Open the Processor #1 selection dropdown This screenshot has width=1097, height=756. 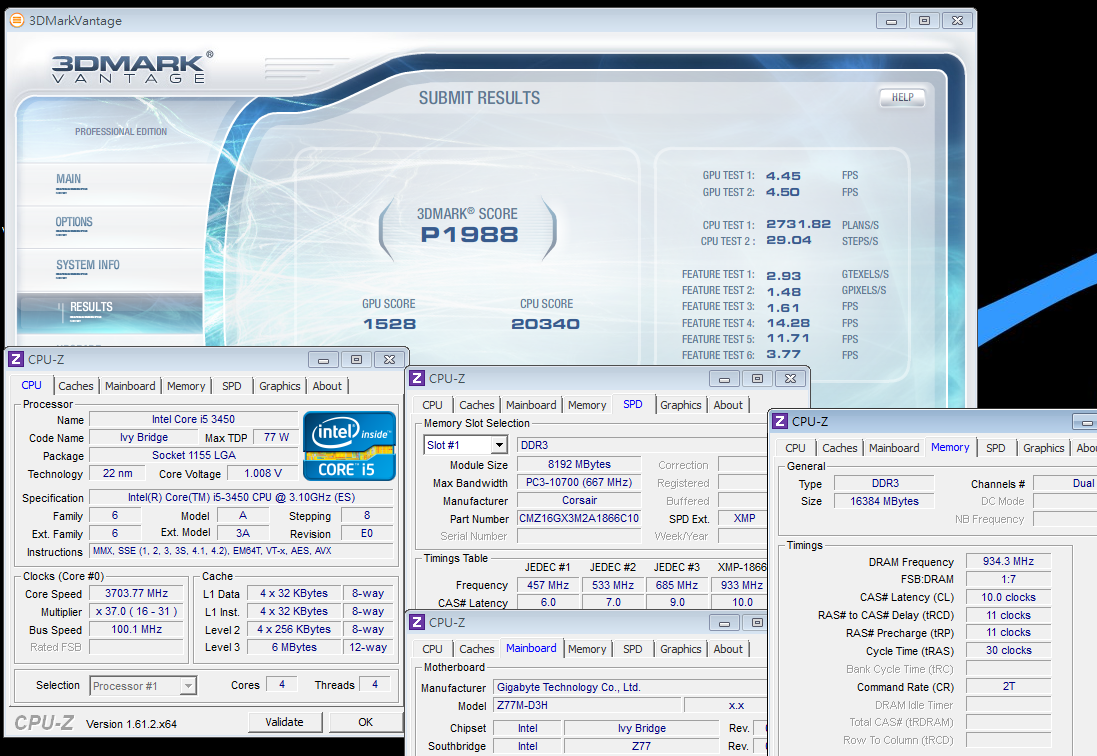[187, 686]
